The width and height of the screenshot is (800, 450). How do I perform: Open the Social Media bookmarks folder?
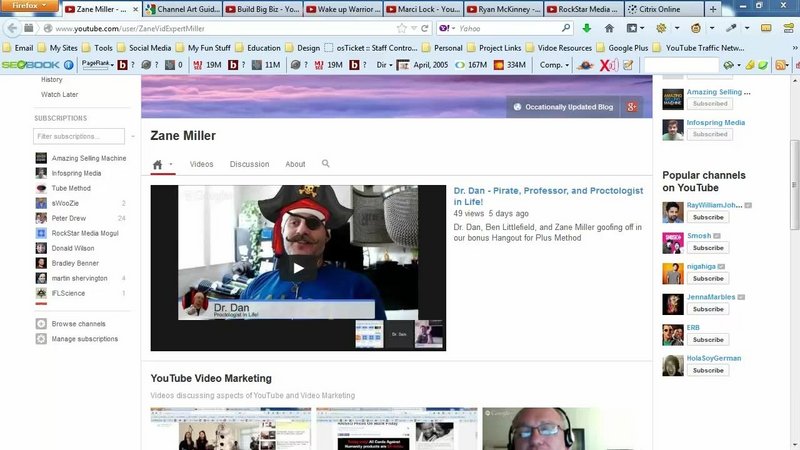(x=144, y=48)
